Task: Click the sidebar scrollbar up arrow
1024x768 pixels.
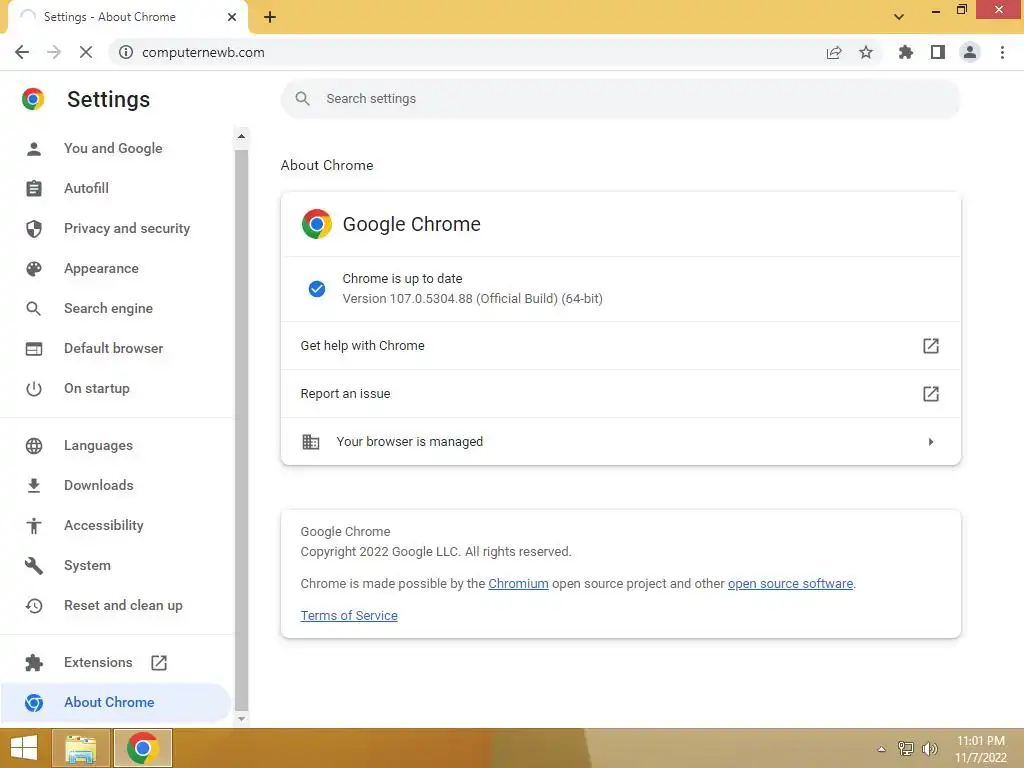Action: point(241,136)
